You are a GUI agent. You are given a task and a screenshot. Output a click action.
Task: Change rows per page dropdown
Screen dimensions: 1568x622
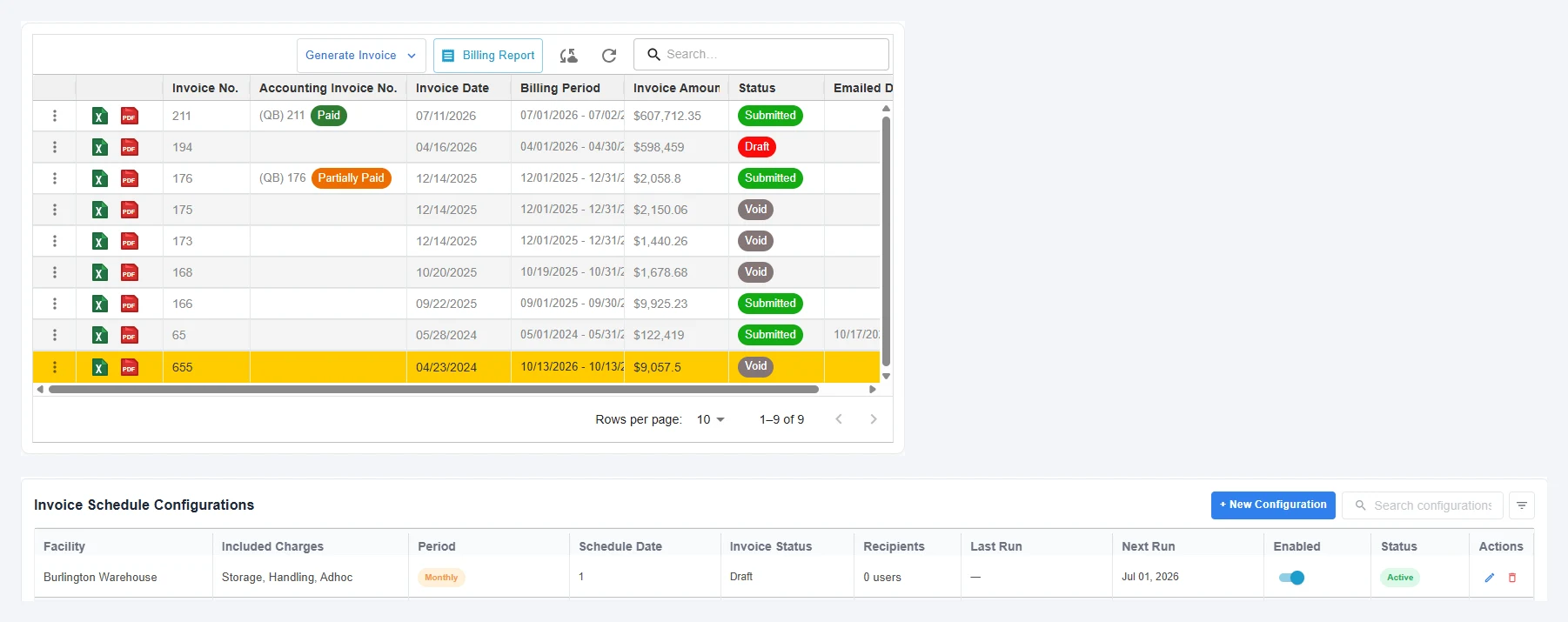710,419
